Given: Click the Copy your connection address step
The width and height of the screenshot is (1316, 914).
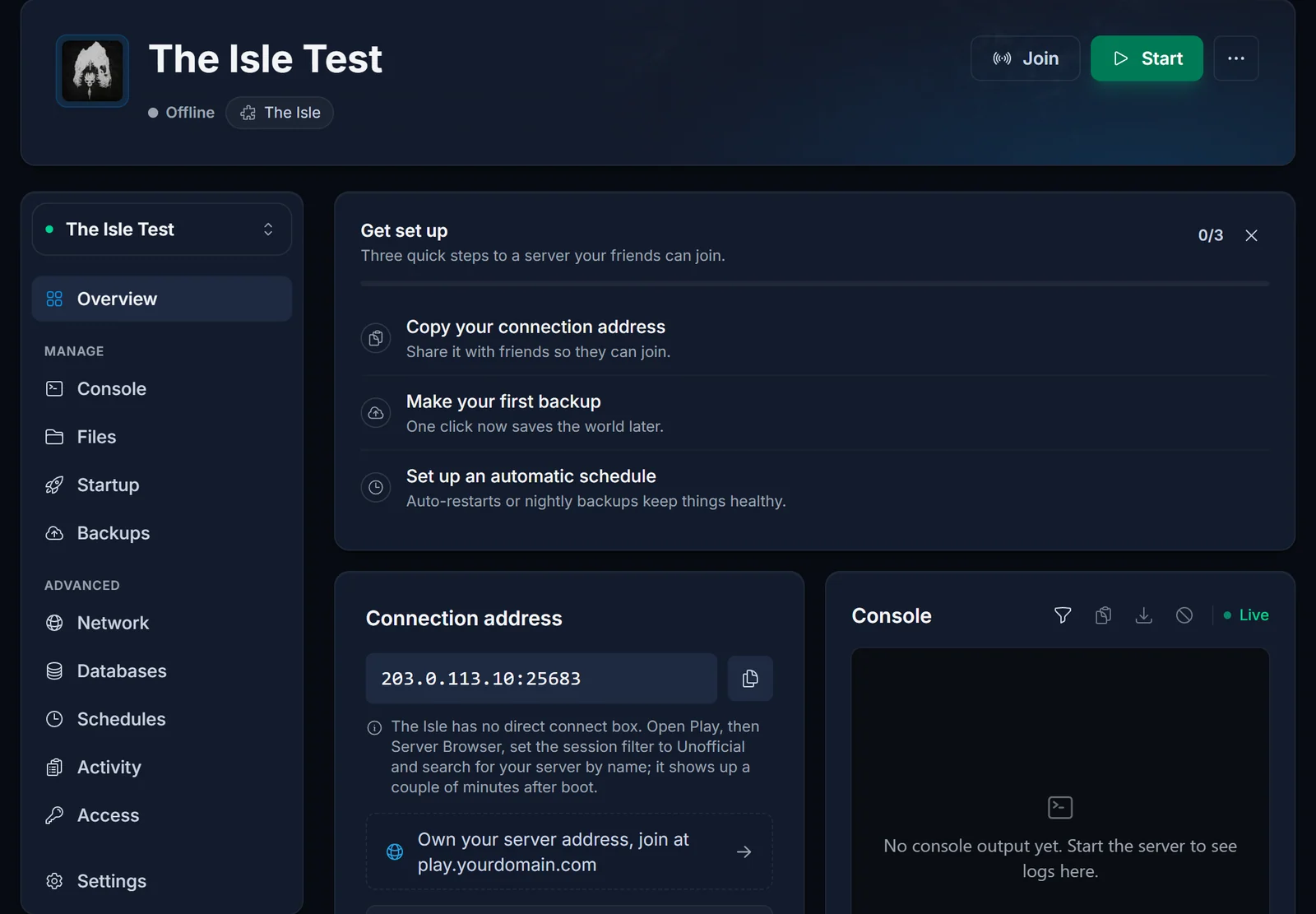Looking at the screenshot, I should point(814,338).
